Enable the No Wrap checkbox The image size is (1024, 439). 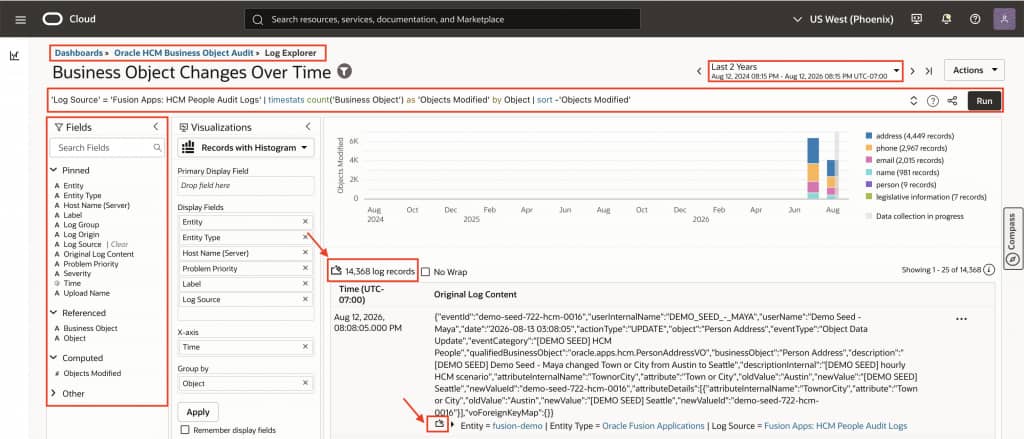click(426, 272)
